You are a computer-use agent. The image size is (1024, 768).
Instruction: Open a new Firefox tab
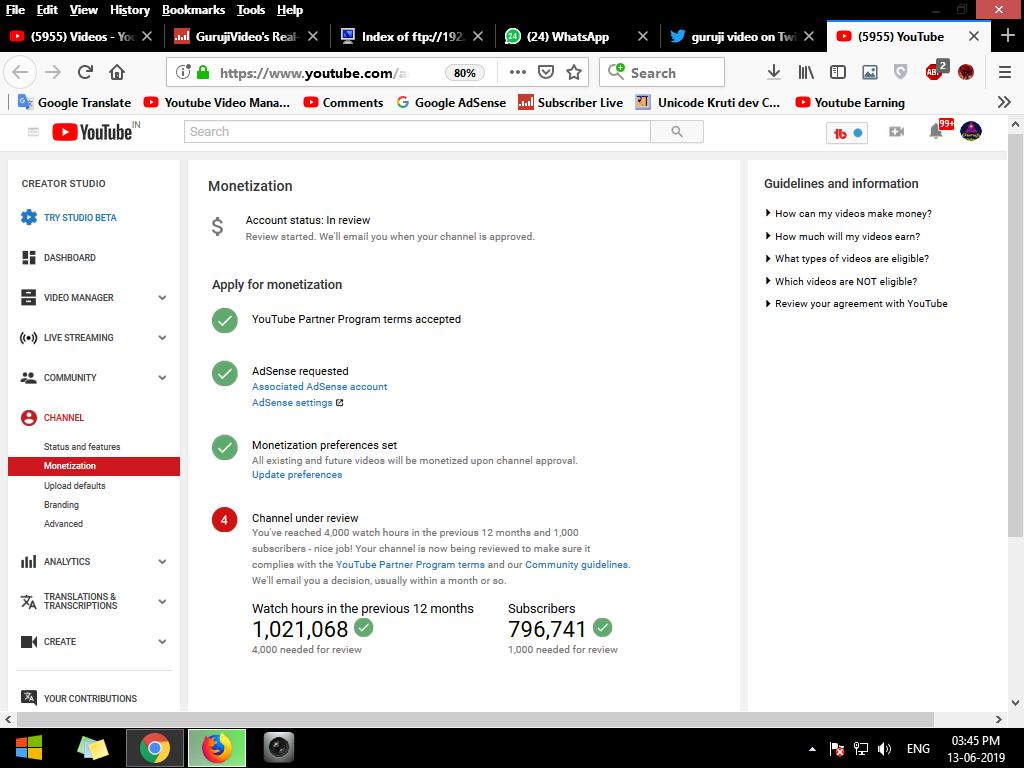[x=1007, y=36]
